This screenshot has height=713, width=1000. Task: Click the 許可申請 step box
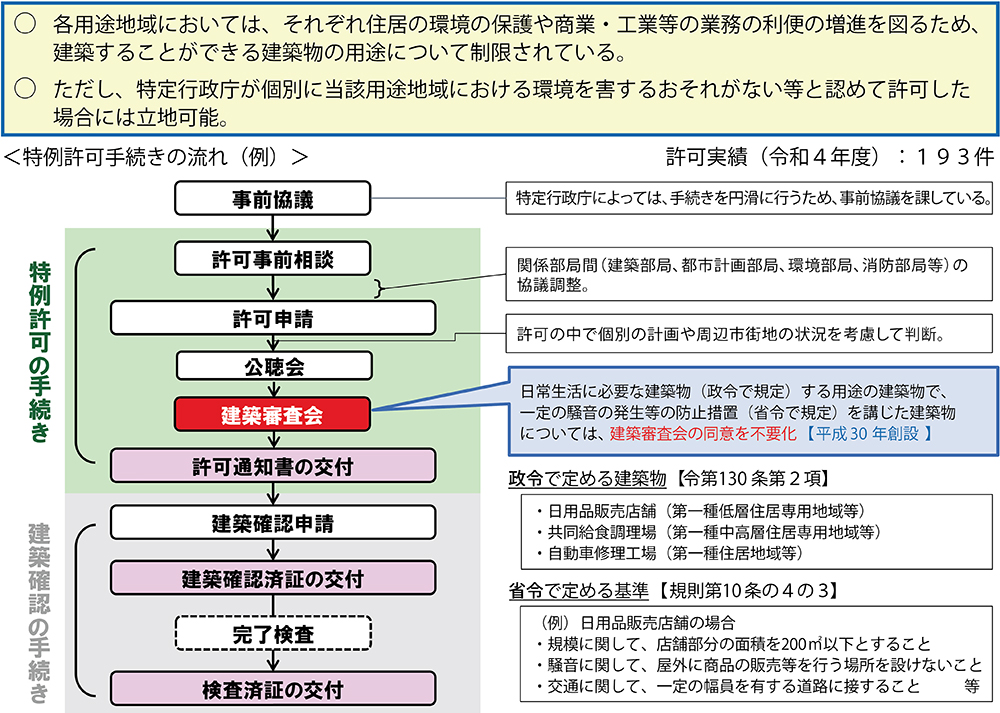click(272, 318)
